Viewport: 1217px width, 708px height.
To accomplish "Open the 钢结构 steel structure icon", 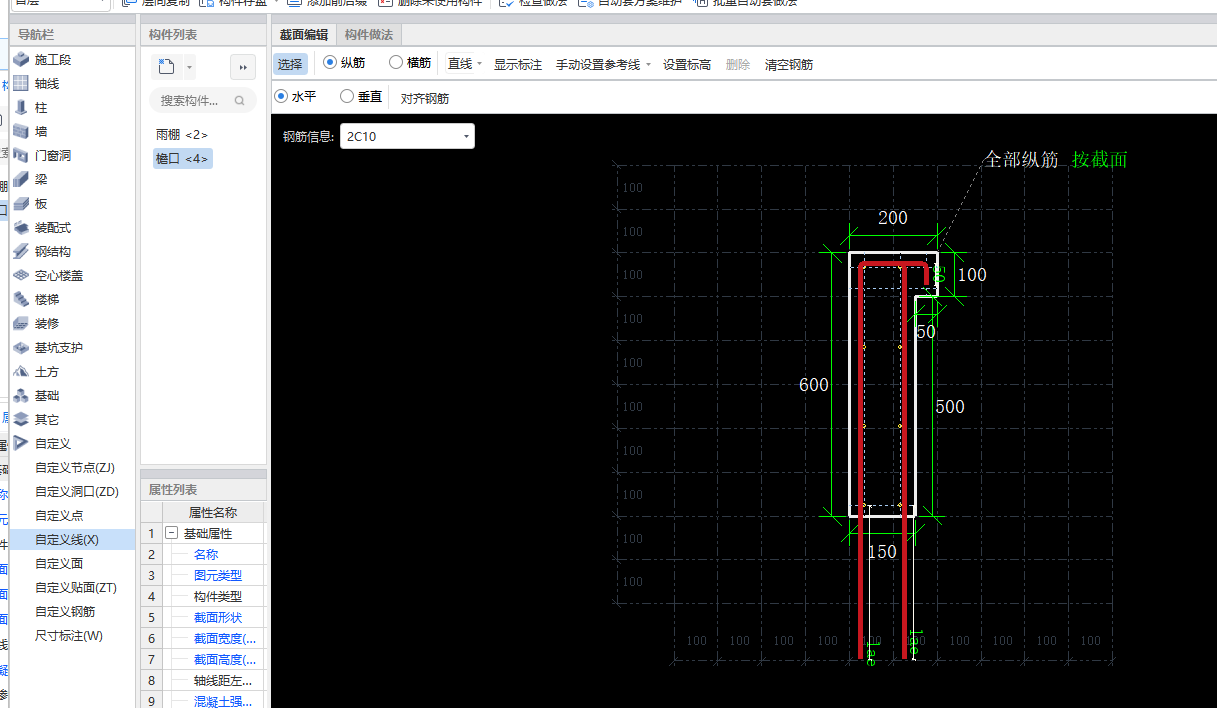I will click(x=21, y=252).
